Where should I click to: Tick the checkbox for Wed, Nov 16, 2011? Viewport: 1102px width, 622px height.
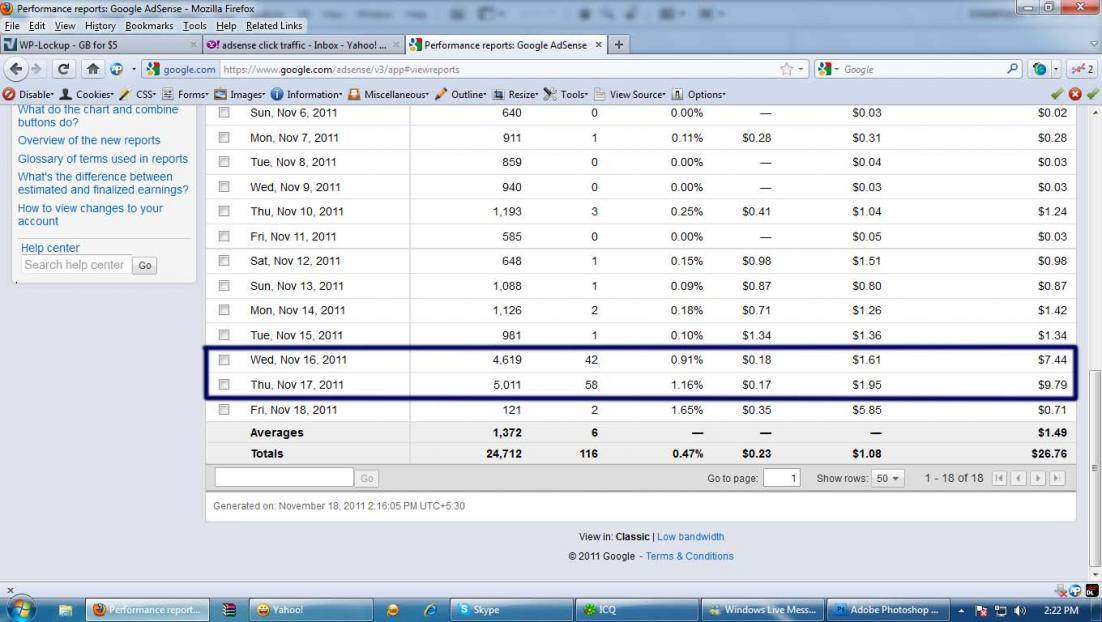pos(223,360)
